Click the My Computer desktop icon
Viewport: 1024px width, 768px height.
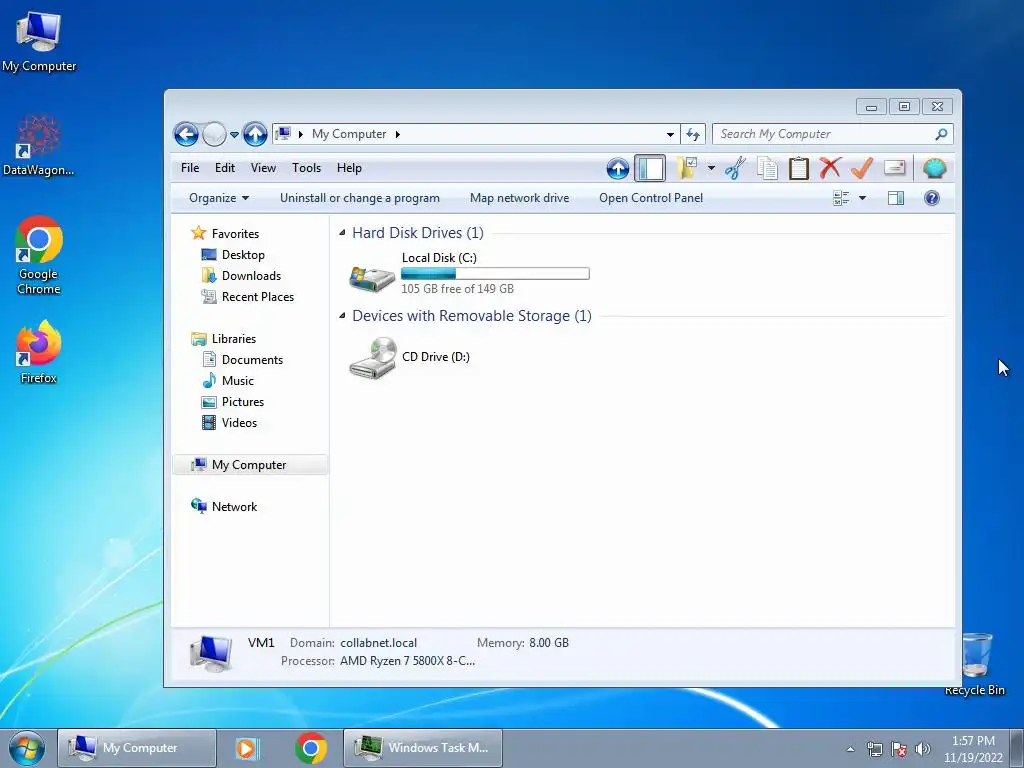(x=39, y=41)
